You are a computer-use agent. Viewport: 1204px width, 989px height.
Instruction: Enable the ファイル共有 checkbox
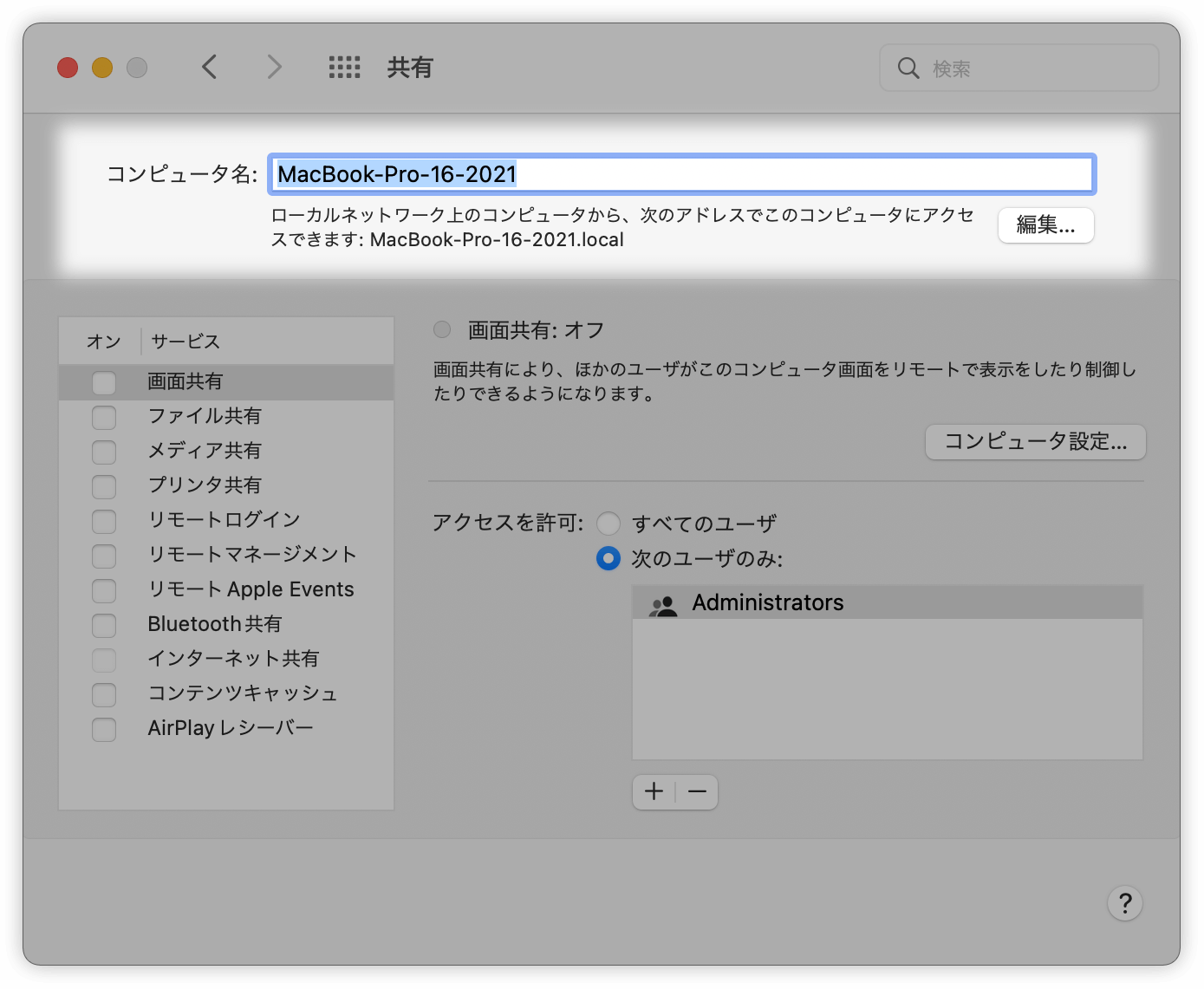point(104,417)
